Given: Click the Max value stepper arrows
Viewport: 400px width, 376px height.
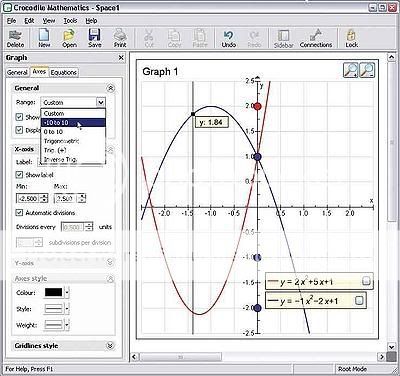Looking at the screenshot, I should tap(82, 199).
